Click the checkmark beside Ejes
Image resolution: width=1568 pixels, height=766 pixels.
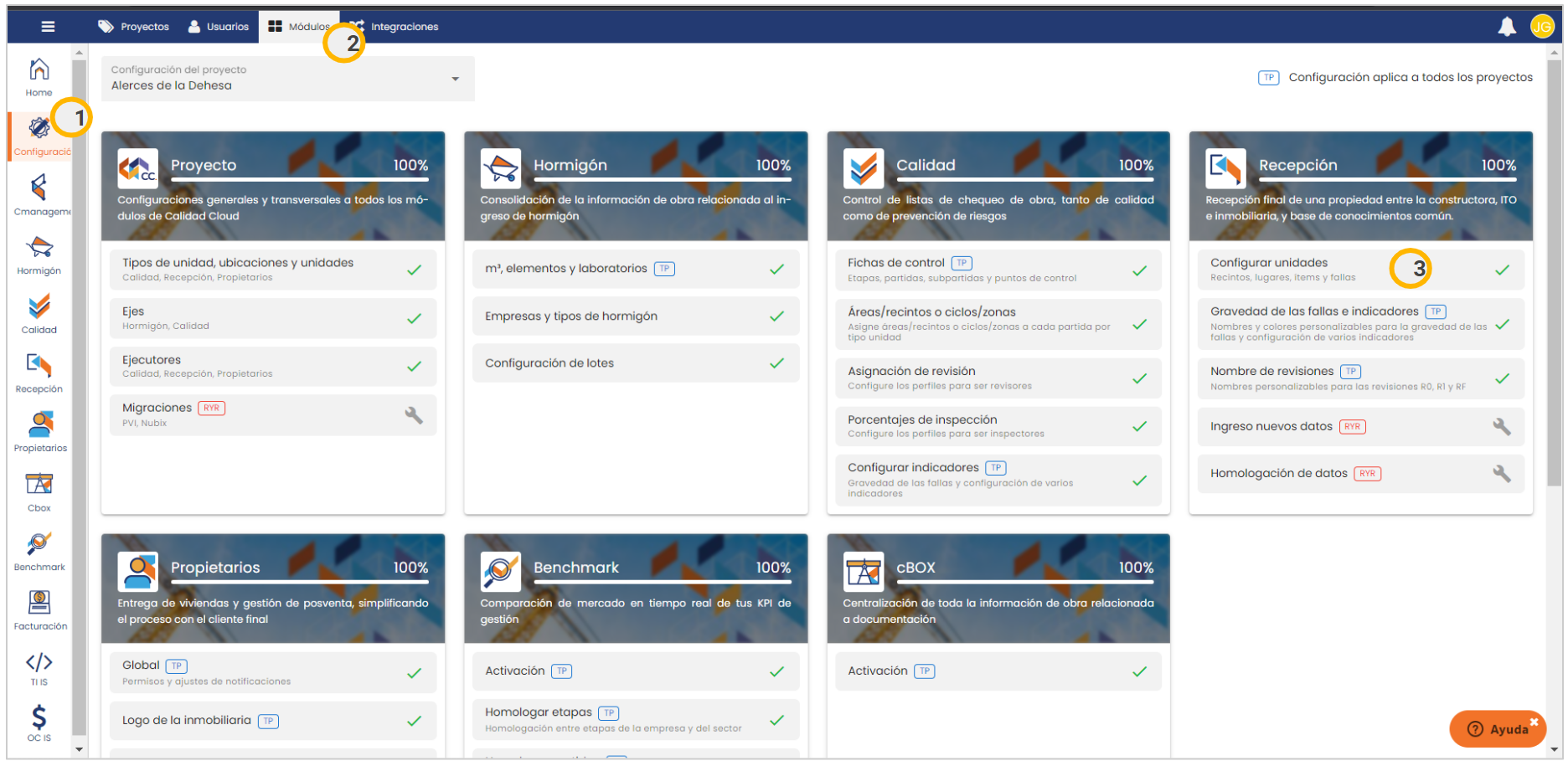pos(414,319)
